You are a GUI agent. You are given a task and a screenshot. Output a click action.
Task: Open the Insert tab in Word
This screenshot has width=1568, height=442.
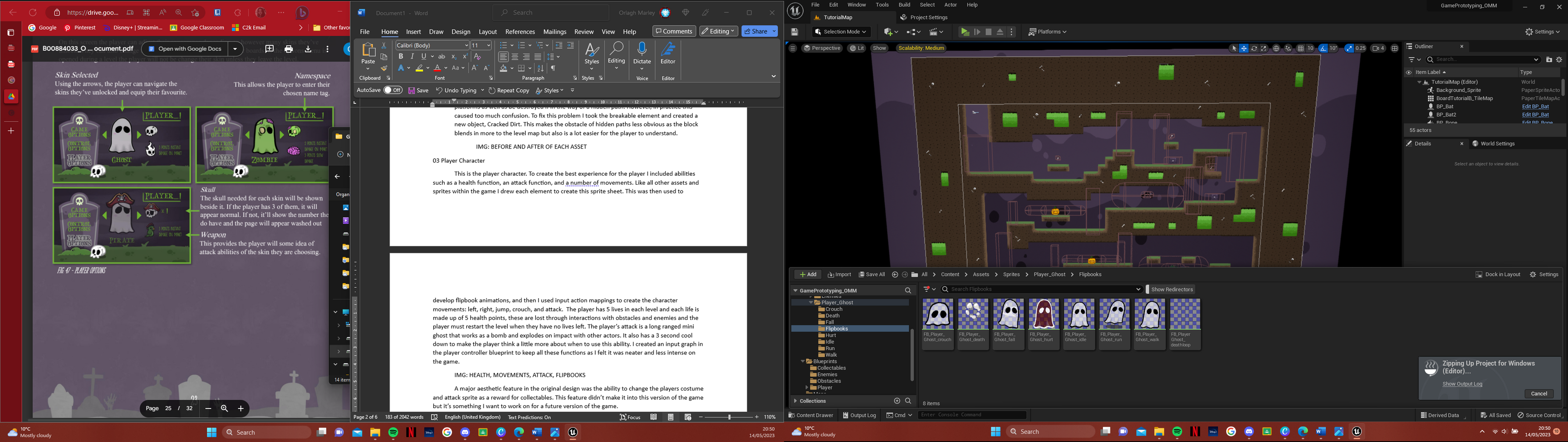click(x=413, y=32)
